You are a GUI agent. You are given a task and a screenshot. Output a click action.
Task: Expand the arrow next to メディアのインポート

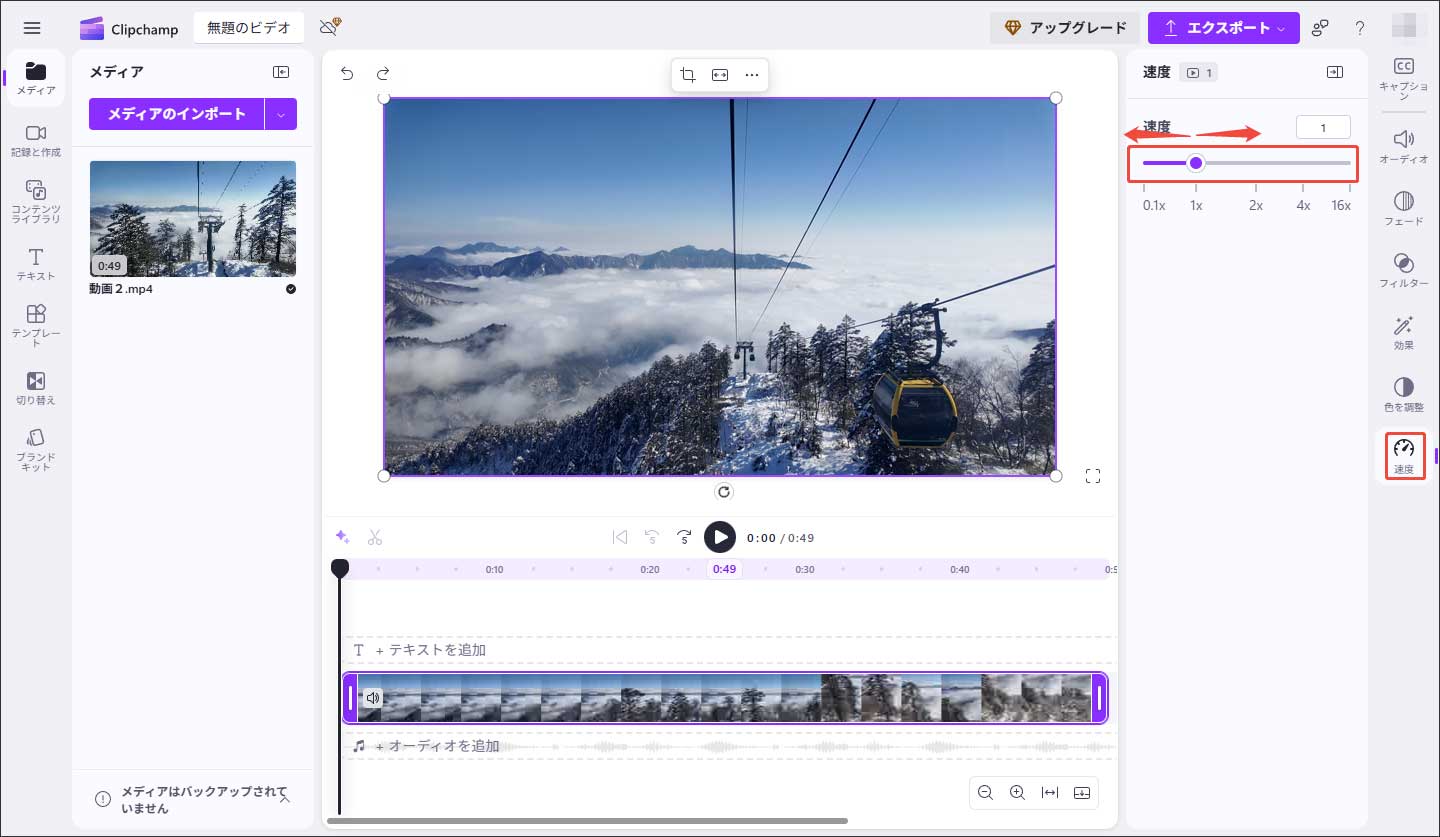(281, 114)
